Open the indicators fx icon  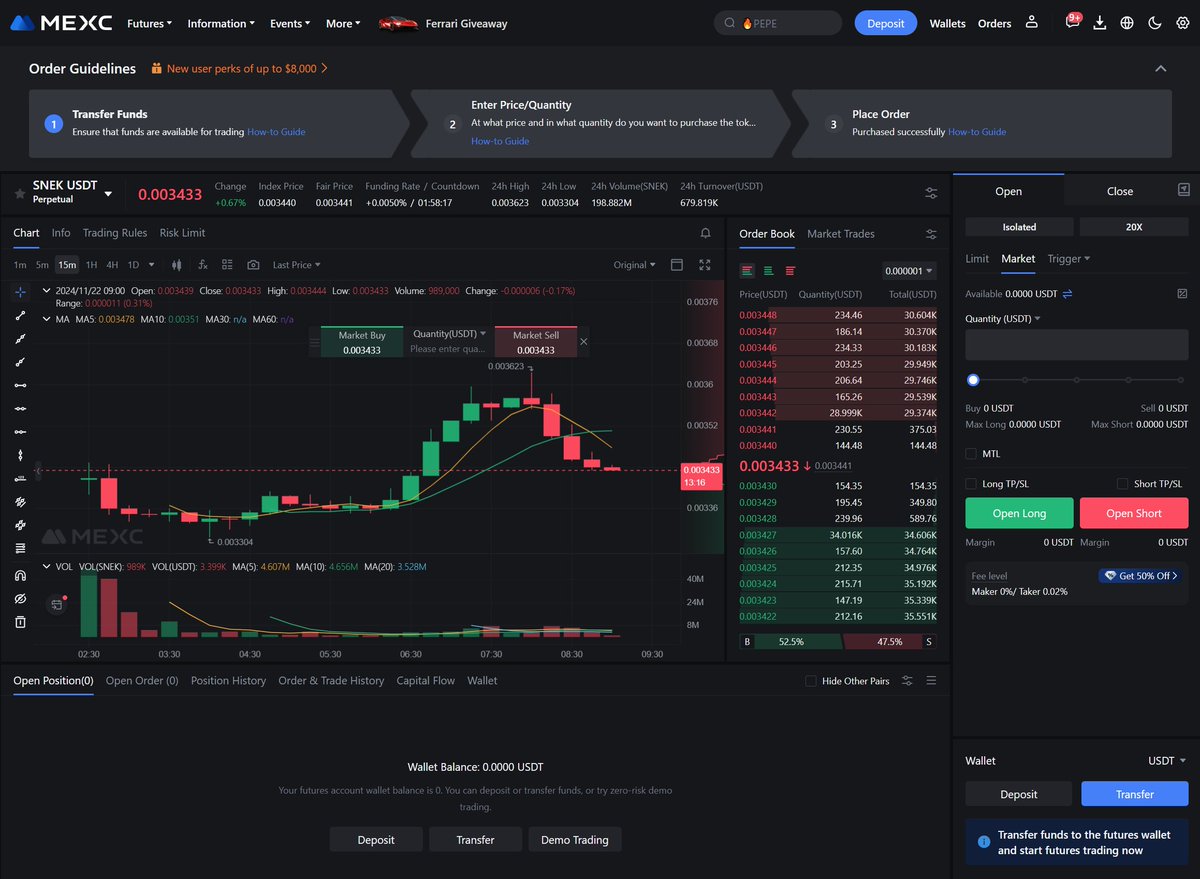pos(203,265)
